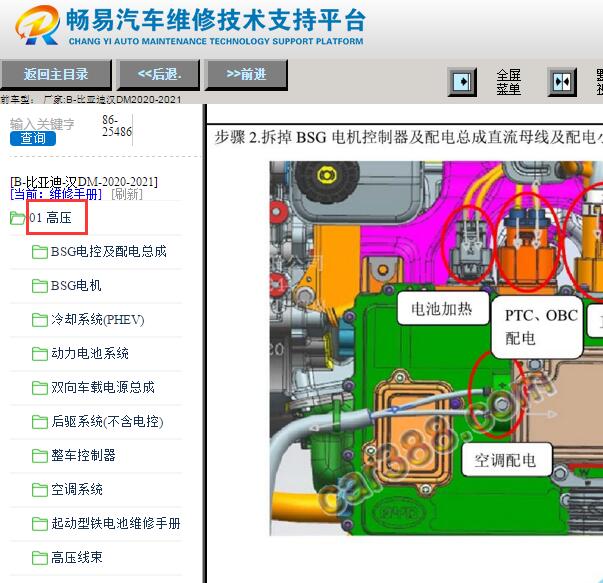
Task: Click the double-arrow panel toggle icon
Action: pos(562,82)
